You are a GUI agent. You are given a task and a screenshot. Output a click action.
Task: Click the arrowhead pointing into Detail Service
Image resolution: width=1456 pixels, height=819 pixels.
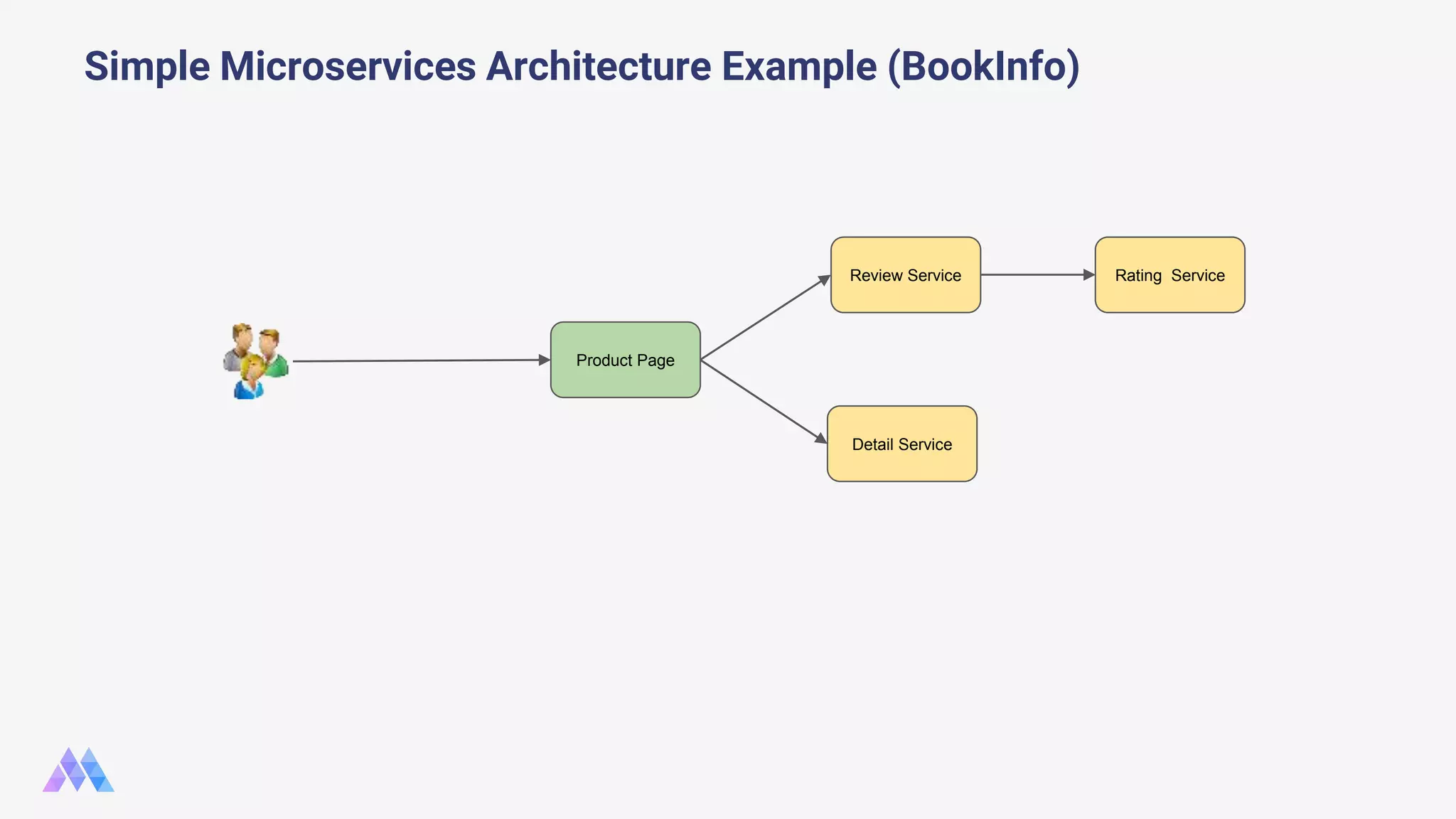pyautogui.click(x=821, y=439)
